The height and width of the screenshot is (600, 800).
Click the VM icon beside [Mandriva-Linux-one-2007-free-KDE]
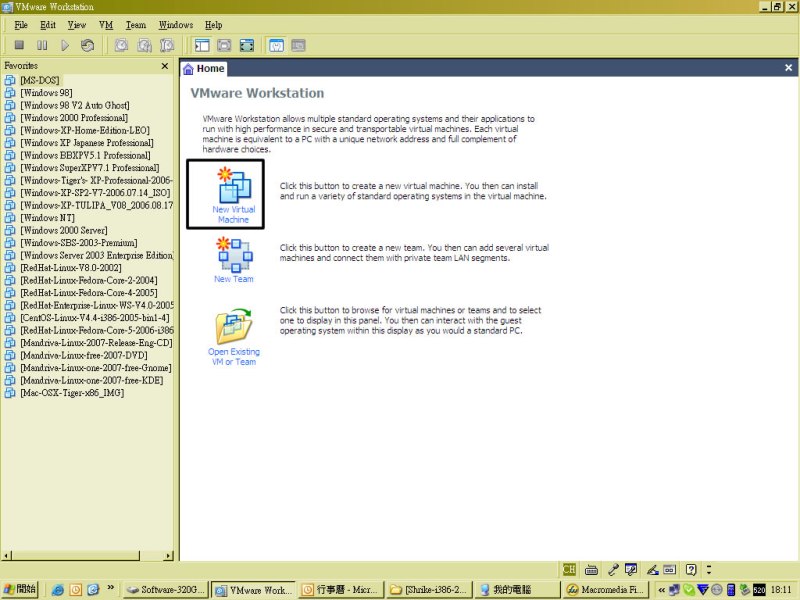[10, 380]
